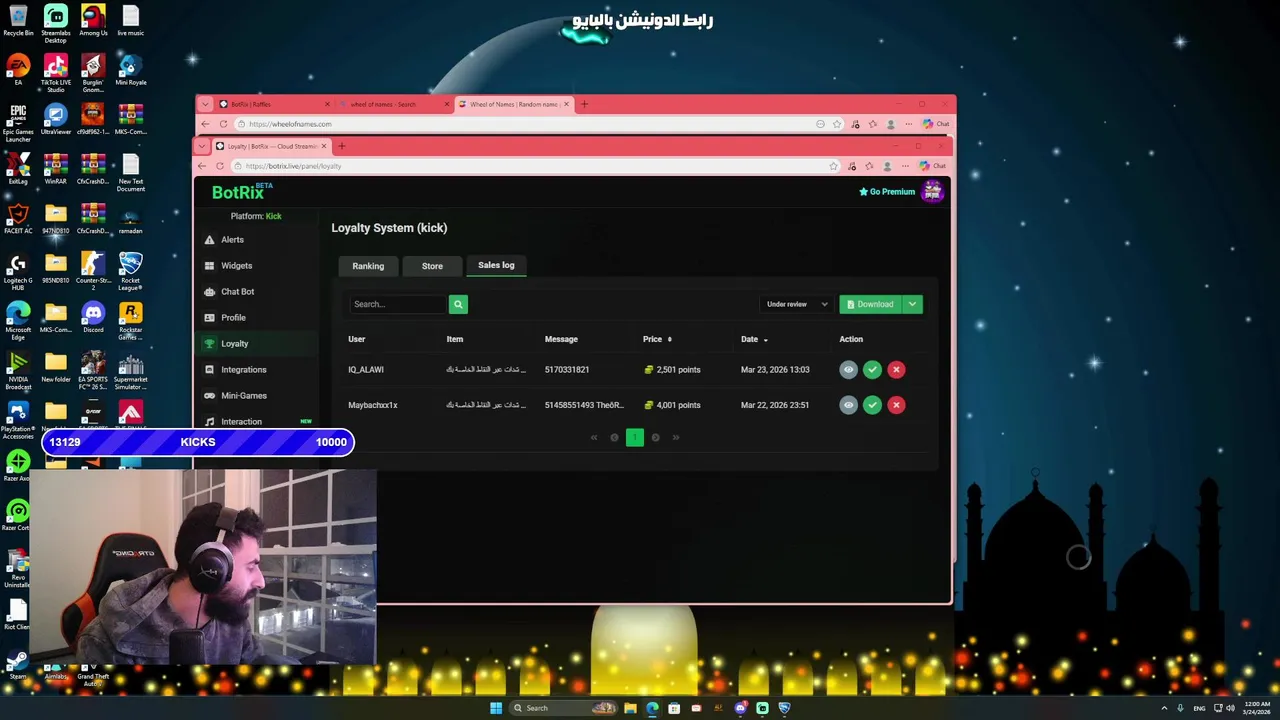The width and height of the screenshot is (1280, 720).
Task: Select the Sales log tab
Action: point(496,265)
